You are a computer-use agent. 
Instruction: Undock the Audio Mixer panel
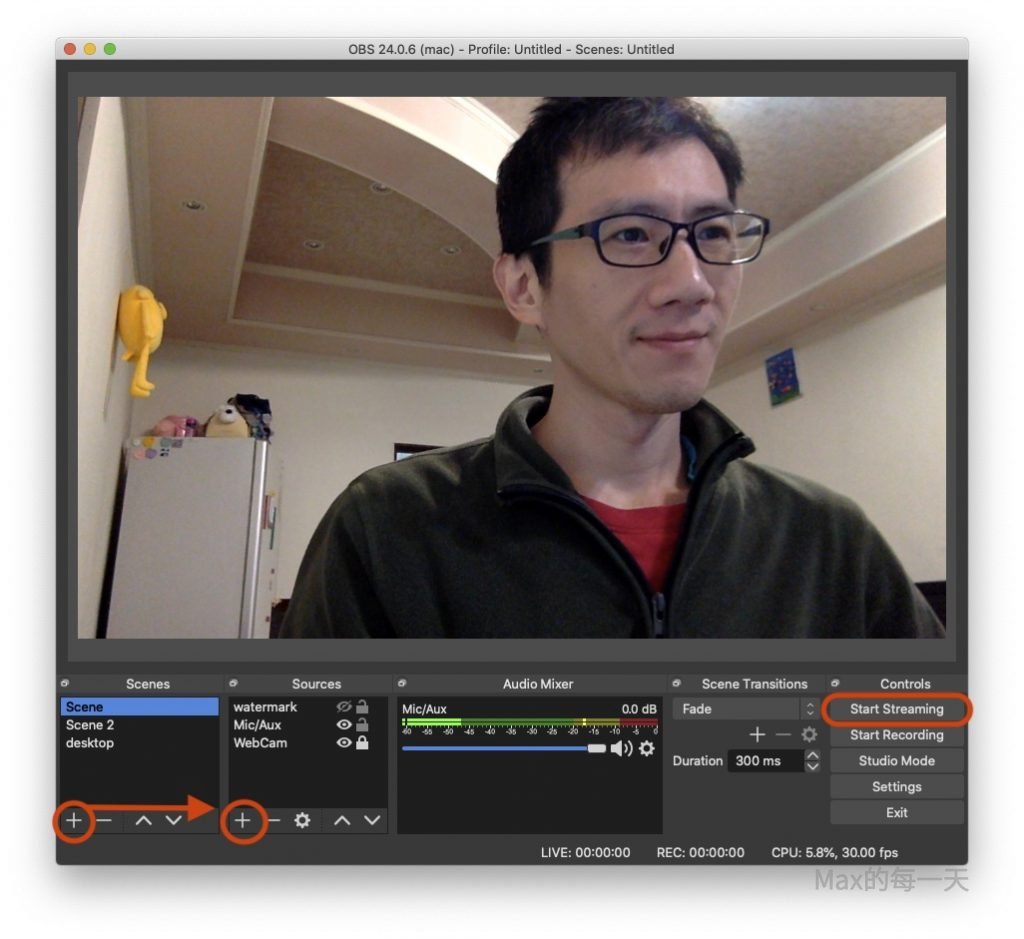402,684
